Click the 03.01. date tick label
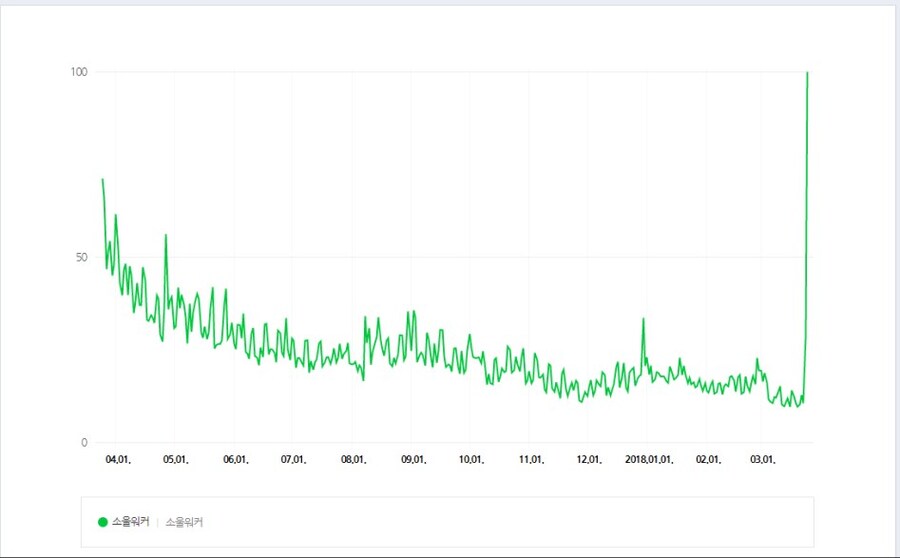Screen dimensions: 900x558 [762, 460]
